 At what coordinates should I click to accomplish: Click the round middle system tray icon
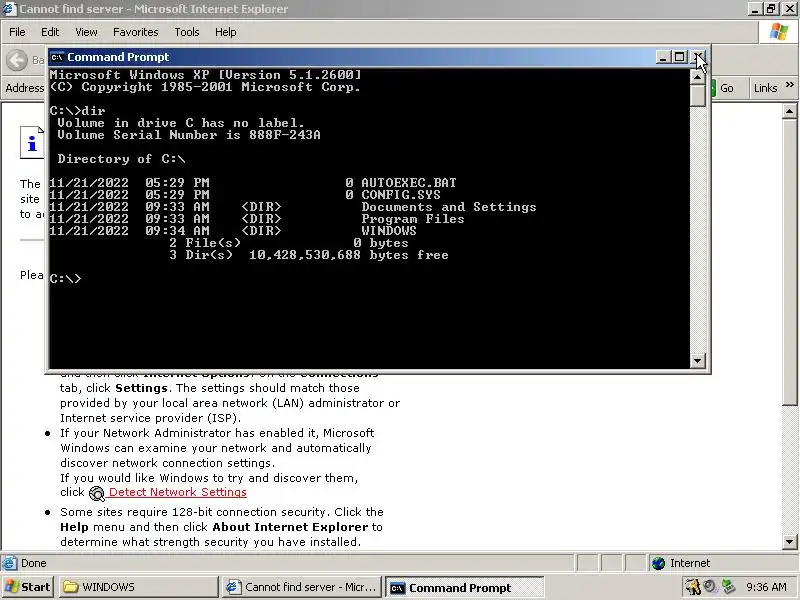[x=710, y=586]
